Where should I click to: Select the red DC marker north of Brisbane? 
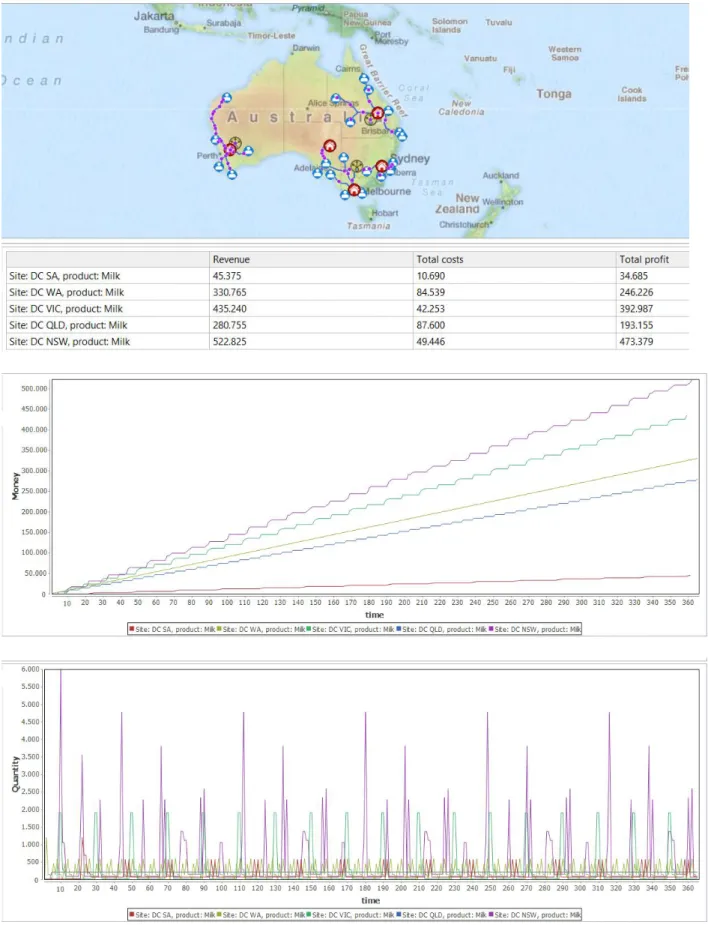[378, 113]
